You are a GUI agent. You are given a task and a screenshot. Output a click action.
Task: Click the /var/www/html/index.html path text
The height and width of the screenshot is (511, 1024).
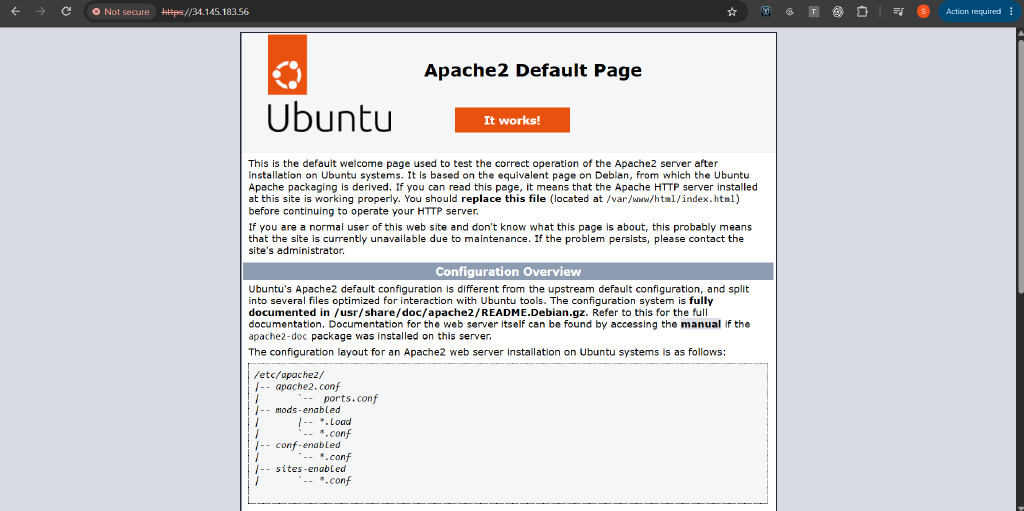[673, 199]
